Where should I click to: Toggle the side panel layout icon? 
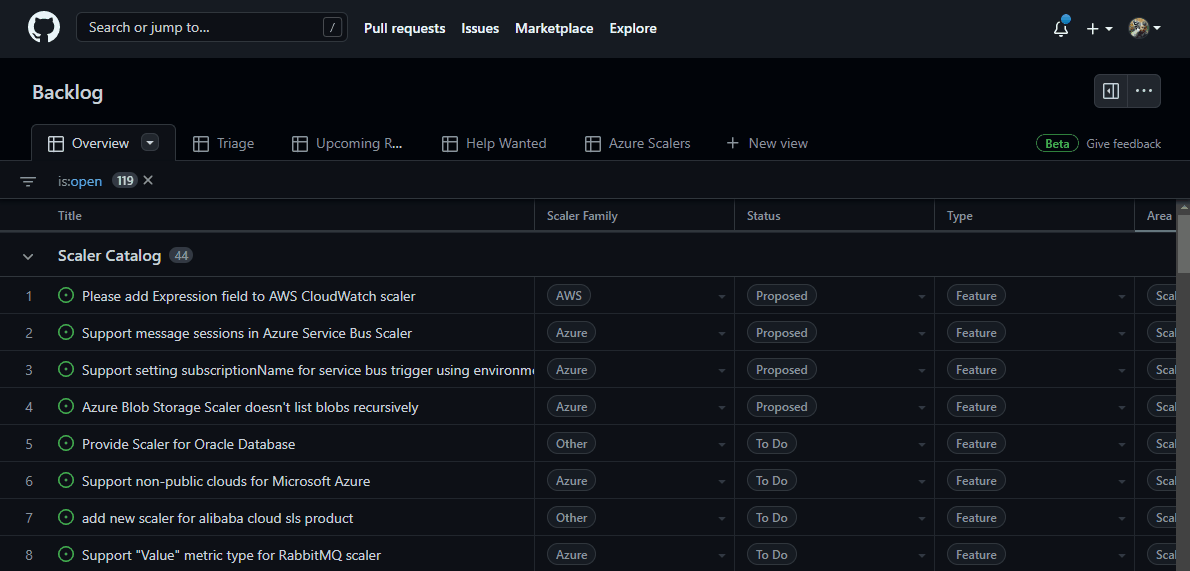(x=1111, y=91)
